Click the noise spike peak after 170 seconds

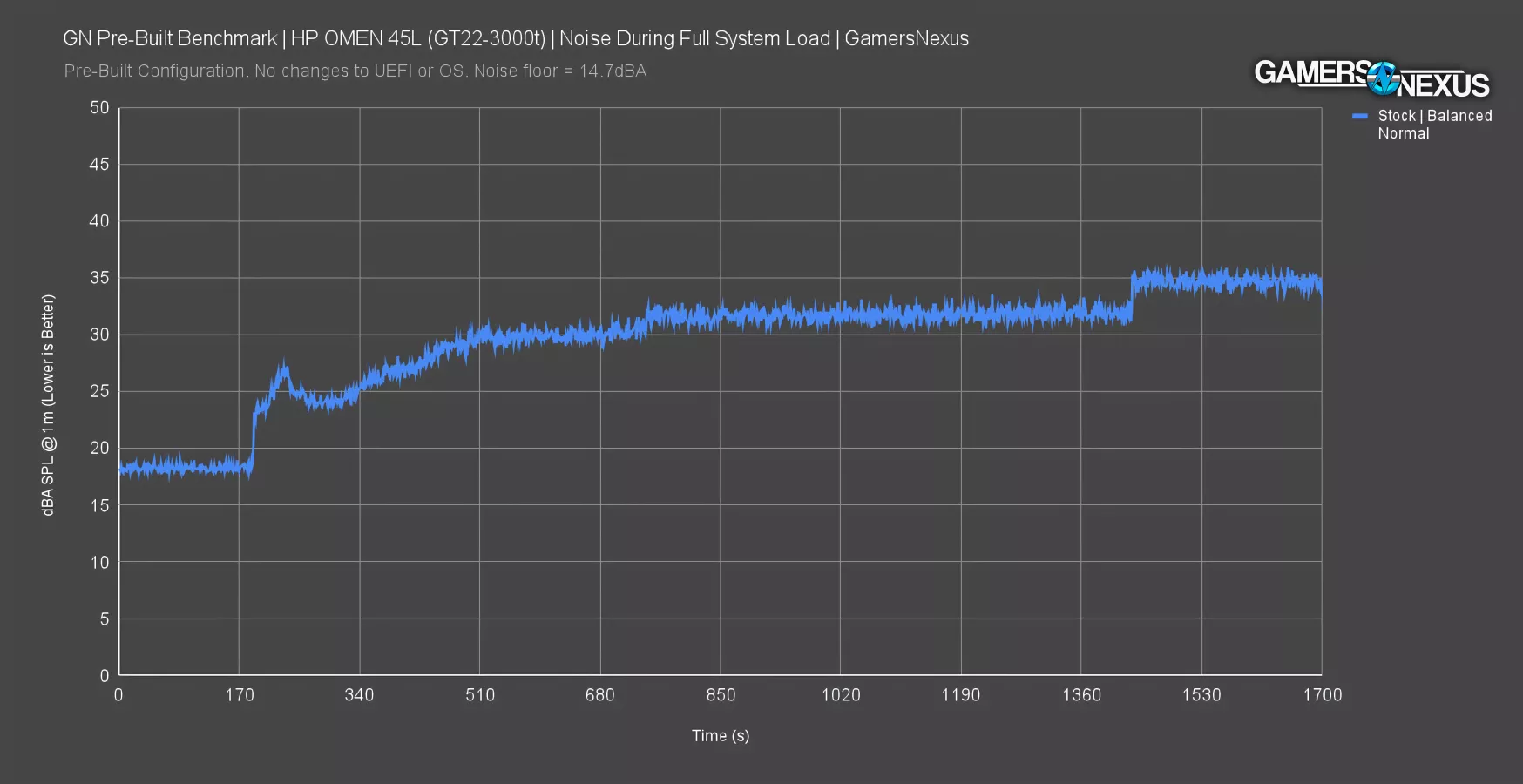(x=283, y=371)
